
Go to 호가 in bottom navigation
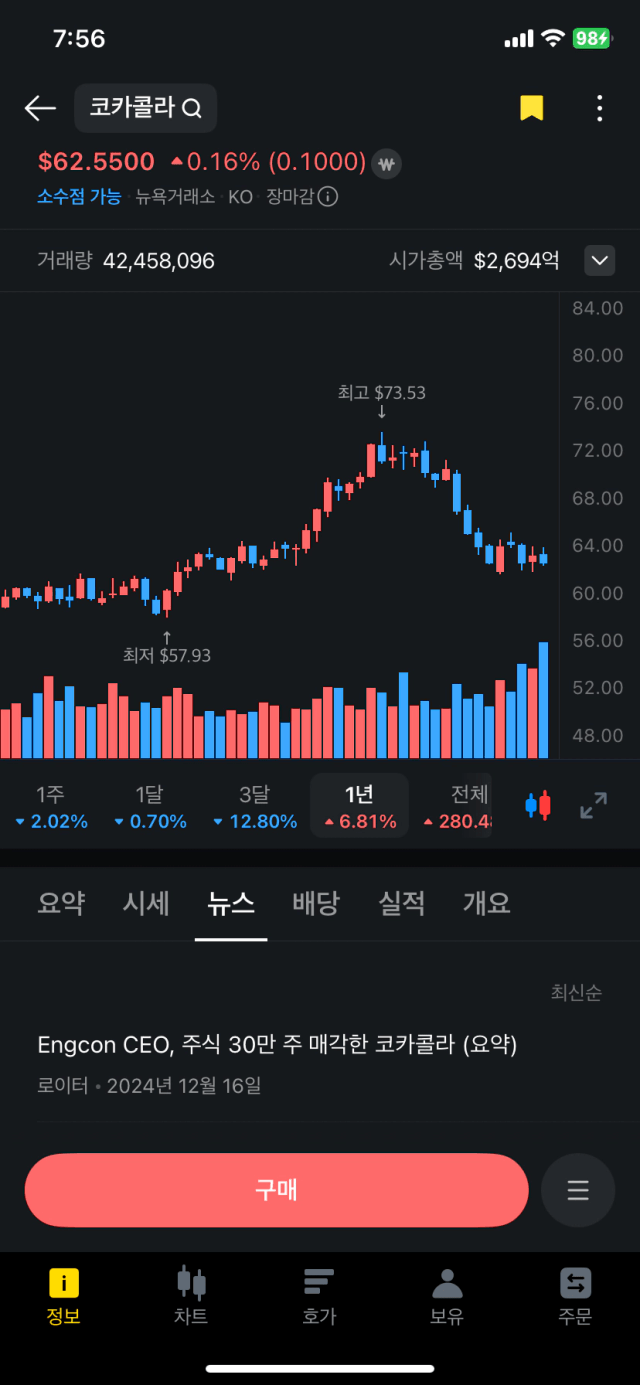click(x=319, y=1296)
